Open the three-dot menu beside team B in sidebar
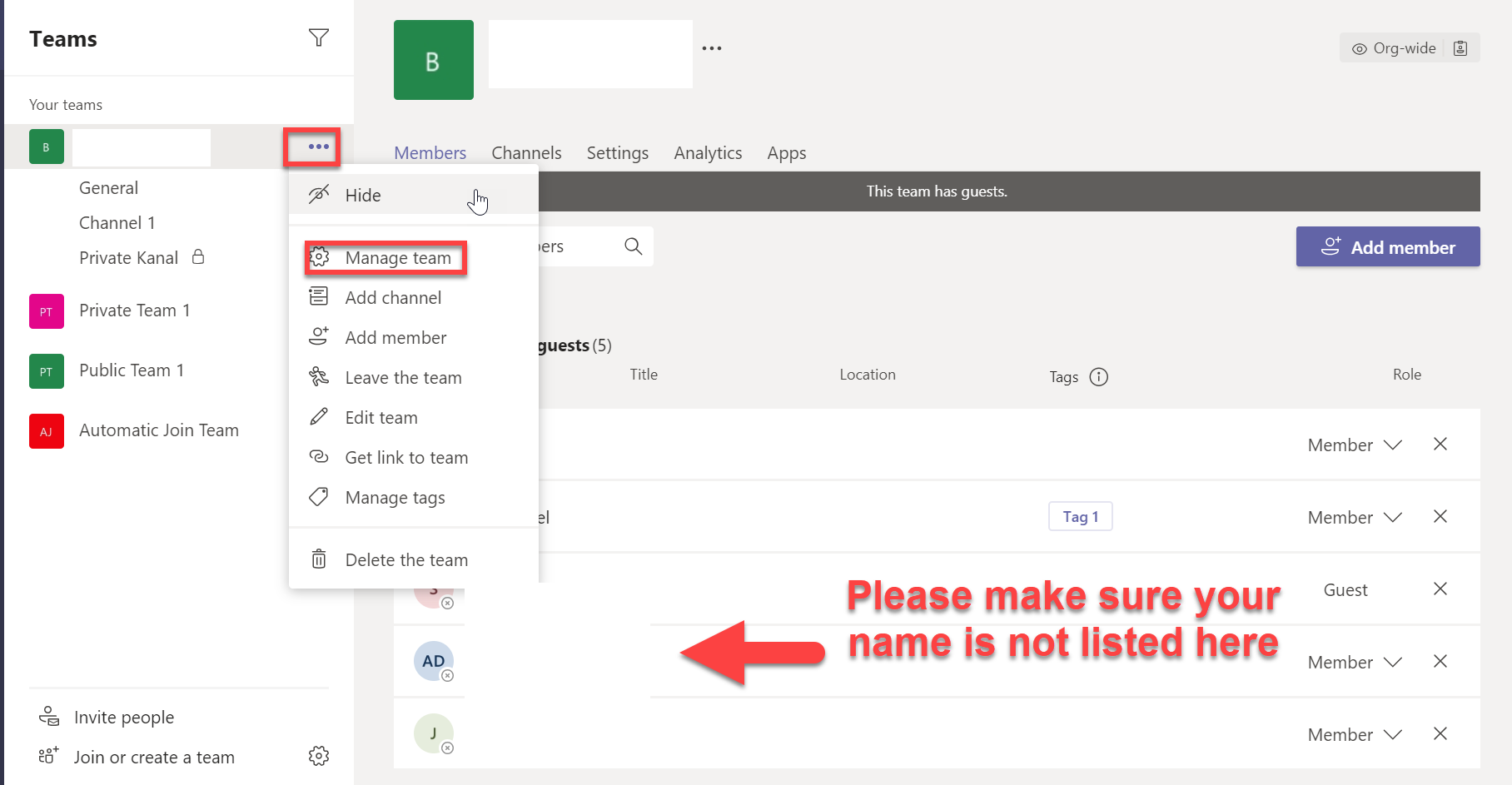This screenshot has width=1512, height=785. (x=318, y=147)
